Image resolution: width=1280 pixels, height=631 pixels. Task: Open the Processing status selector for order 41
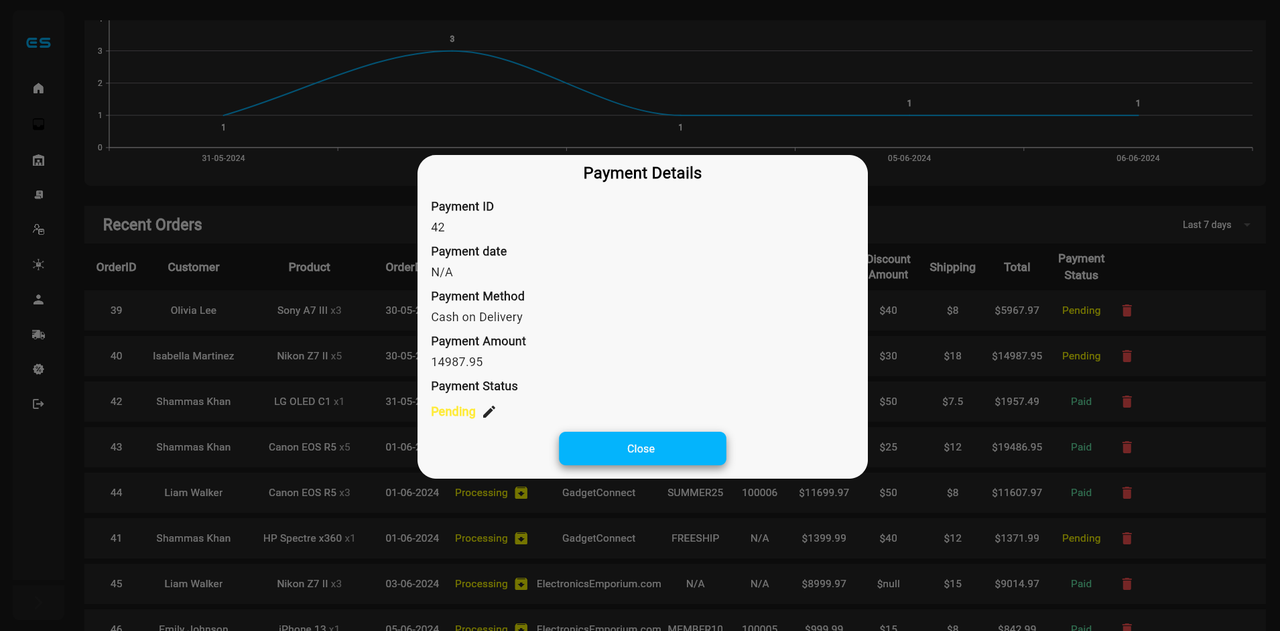tap(520, 538)
